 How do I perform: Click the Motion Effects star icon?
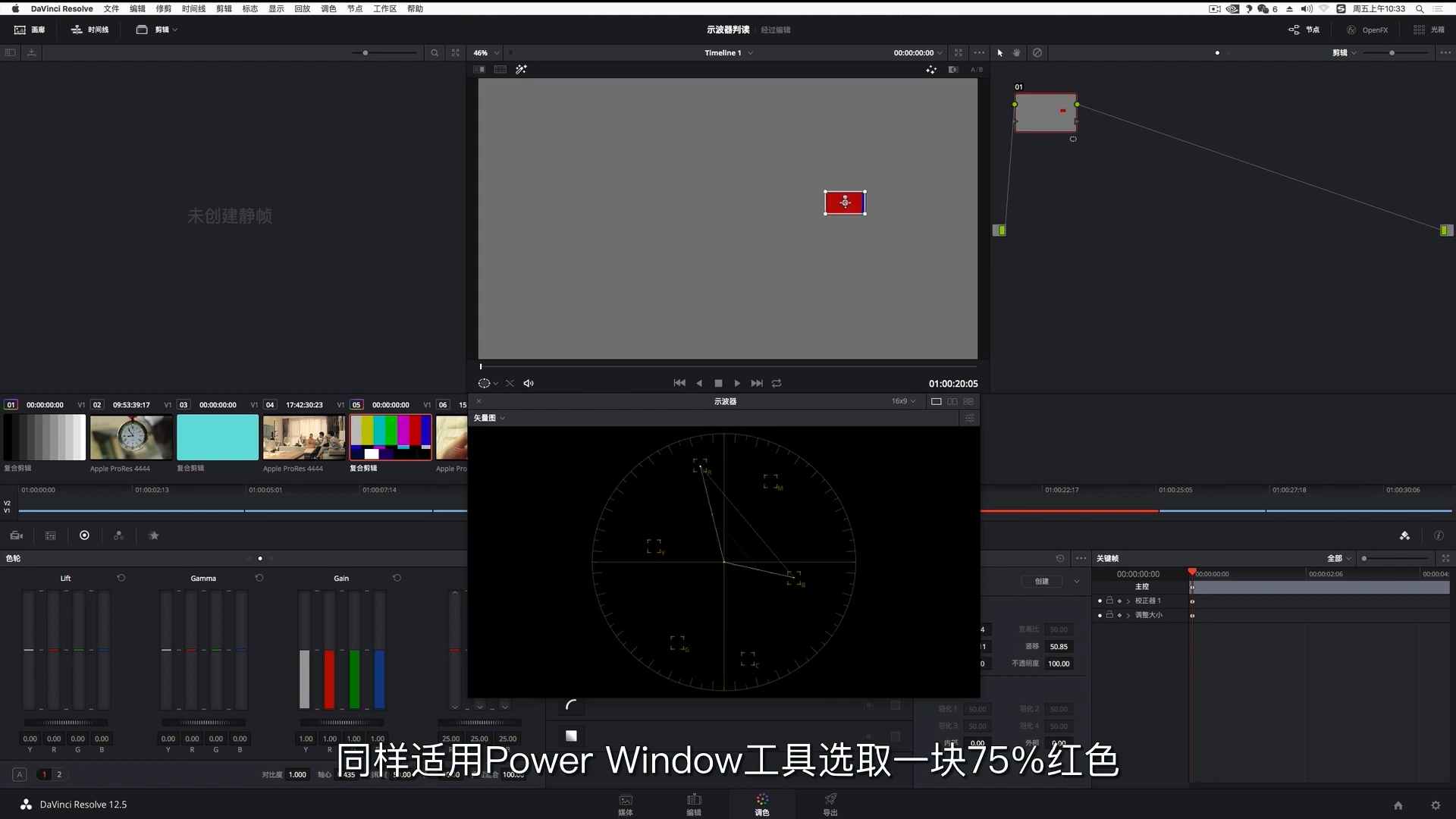pos(154,535)
